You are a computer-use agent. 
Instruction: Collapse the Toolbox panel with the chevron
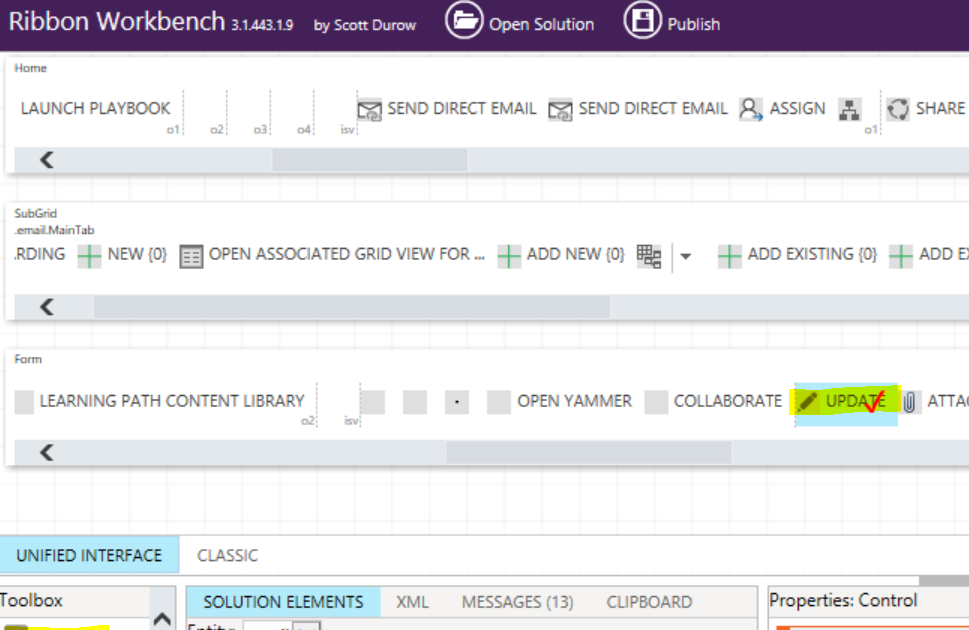point(160,617)
